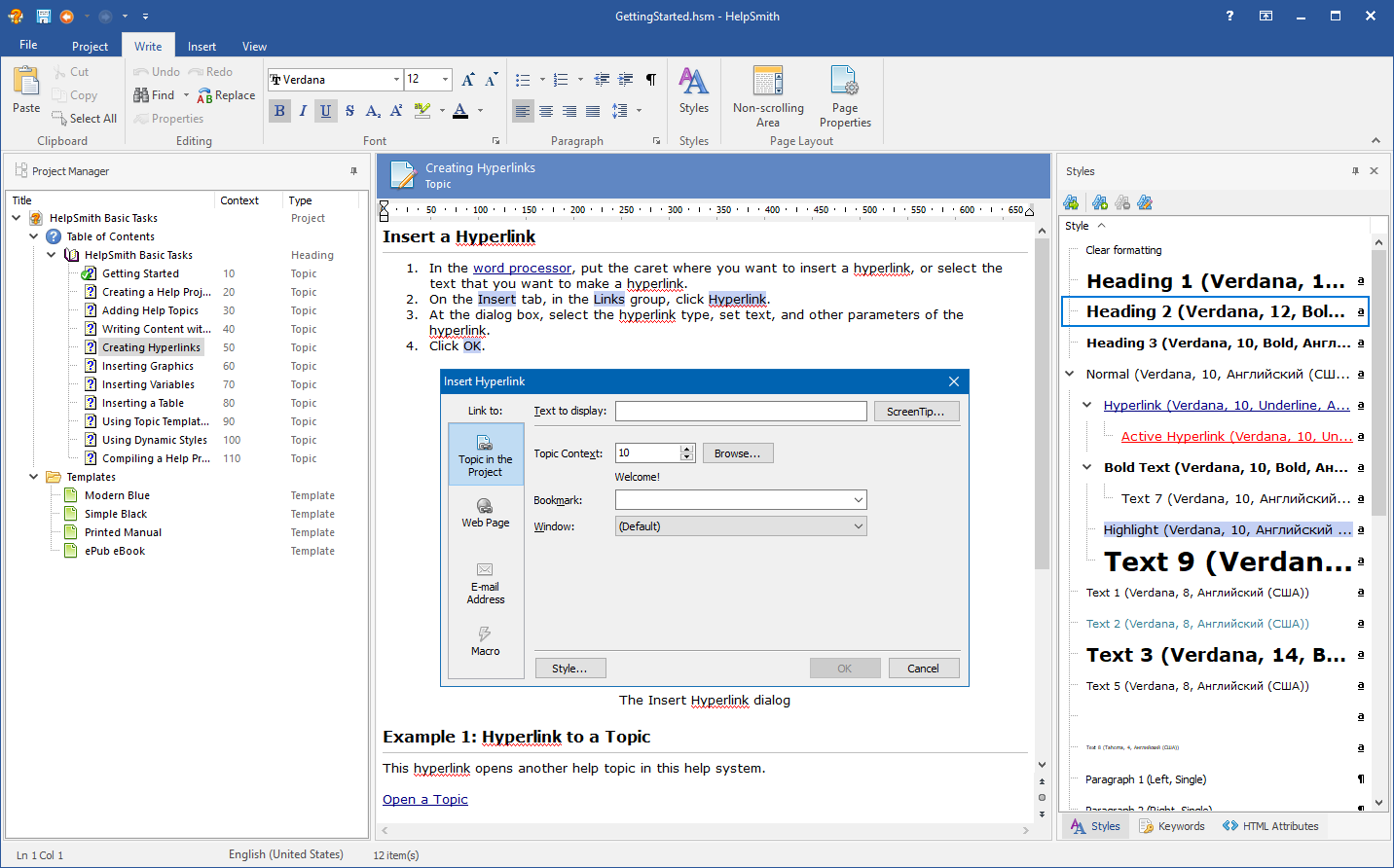Show paragraph marks with the pilcrow icon
Viewport: 1394px width, 868px height.
point(650,80)
